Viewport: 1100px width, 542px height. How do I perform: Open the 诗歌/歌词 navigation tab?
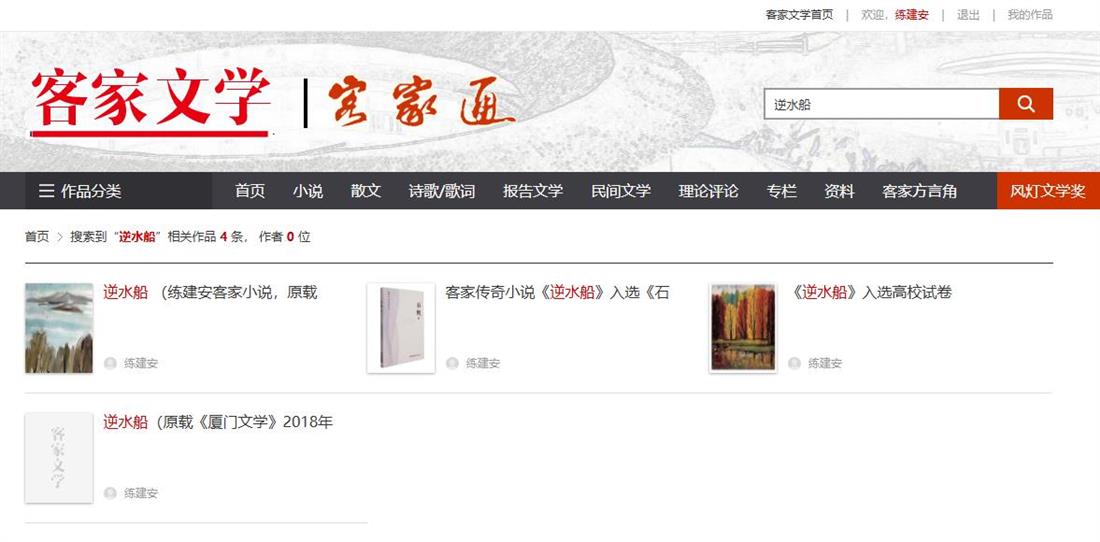pos(442,191)
